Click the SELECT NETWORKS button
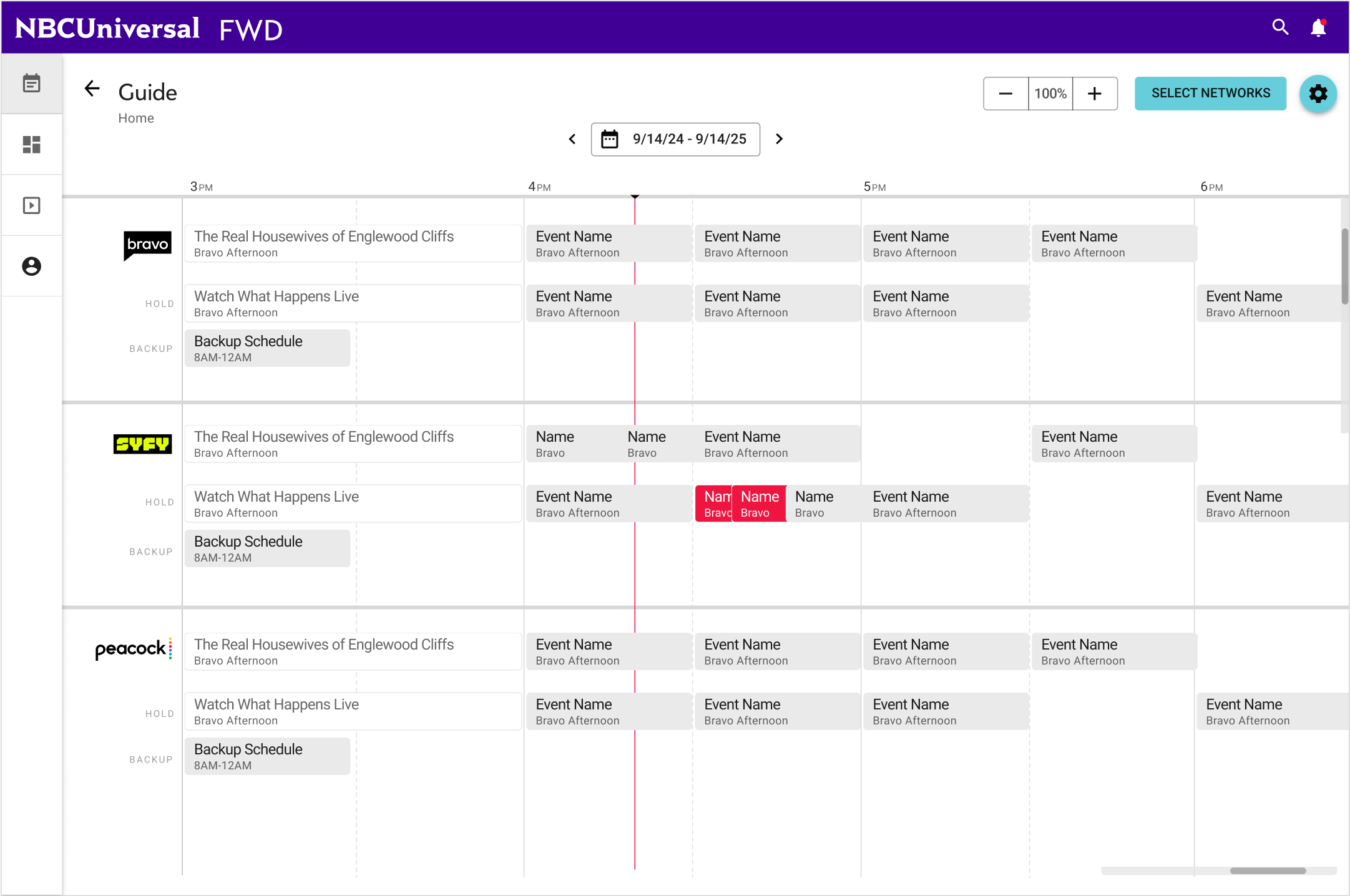This screenshot has width=1350, height=896. (1210, 94)
